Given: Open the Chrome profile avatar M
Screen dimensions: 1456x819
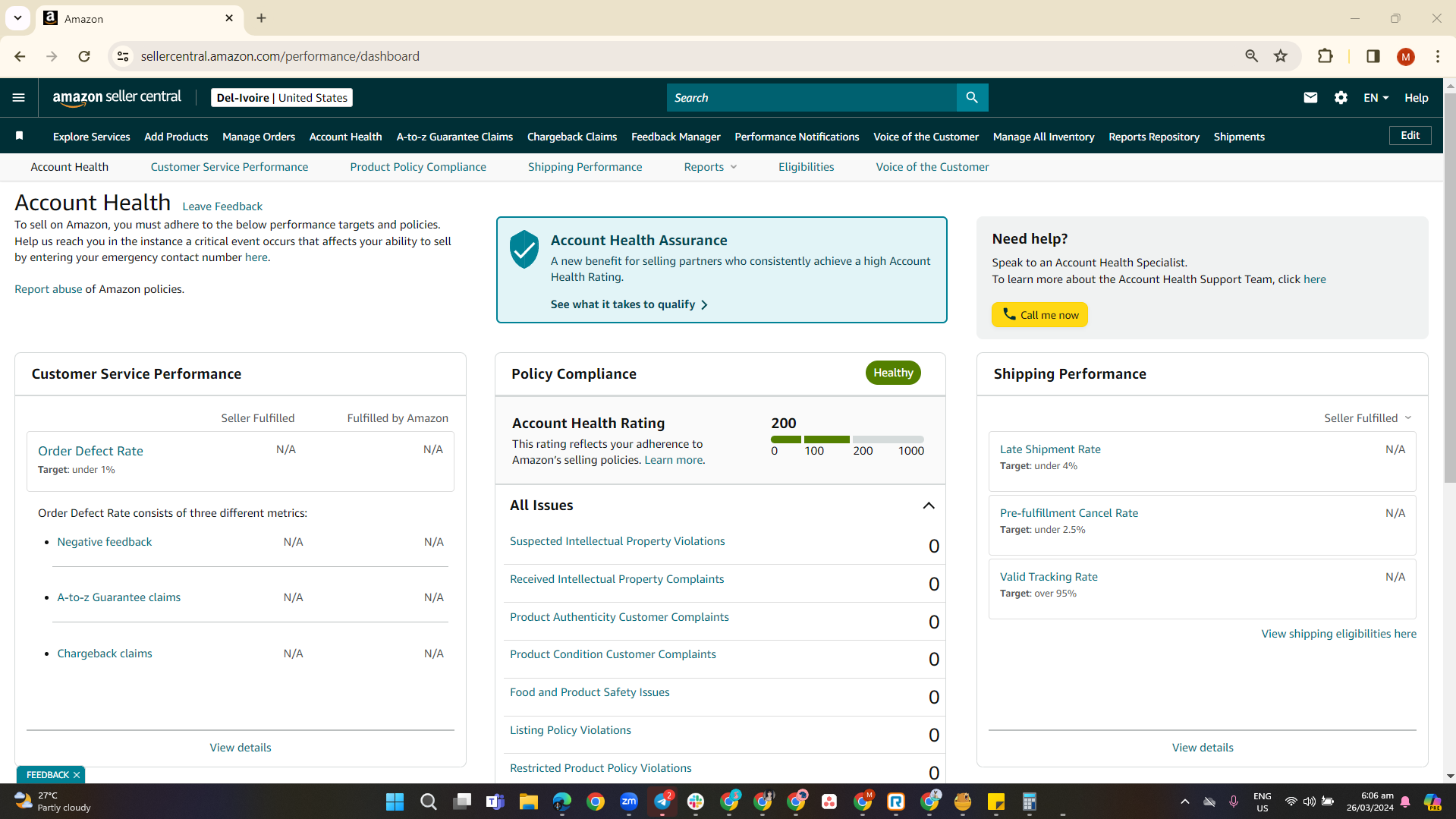Looking at the screenshot, I should tap(1405, 57).
